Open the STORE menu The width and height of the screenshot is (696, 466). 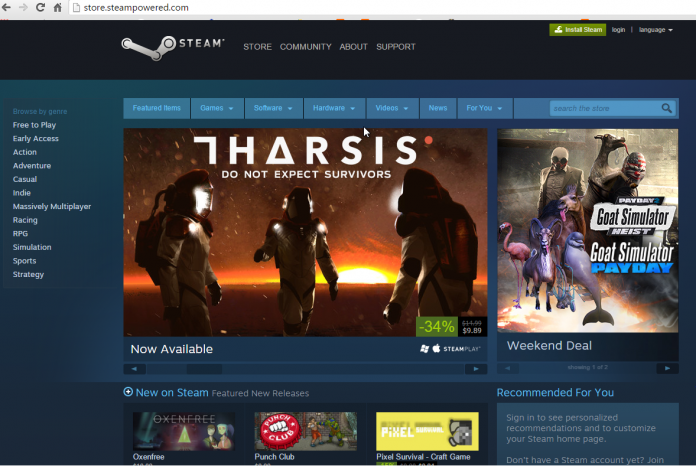257,47
